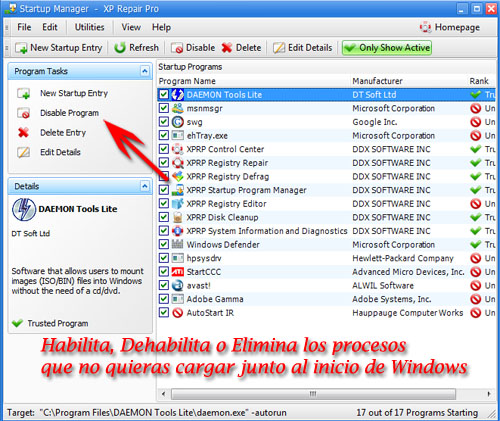Open the Utilities menu
This screenshot has width=500, height=421.
(x=89, y=27)
